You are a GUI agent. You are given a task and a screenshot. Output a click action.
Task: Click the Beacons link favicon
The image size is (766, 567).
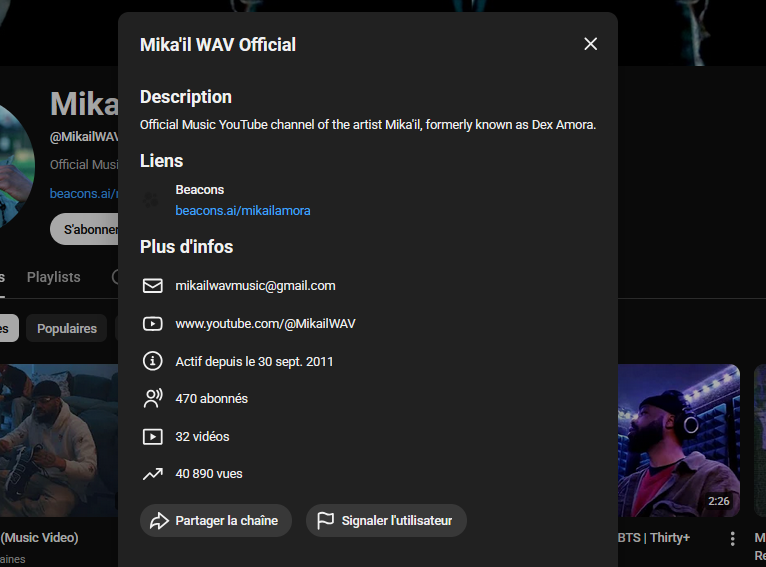click(152, 200)
